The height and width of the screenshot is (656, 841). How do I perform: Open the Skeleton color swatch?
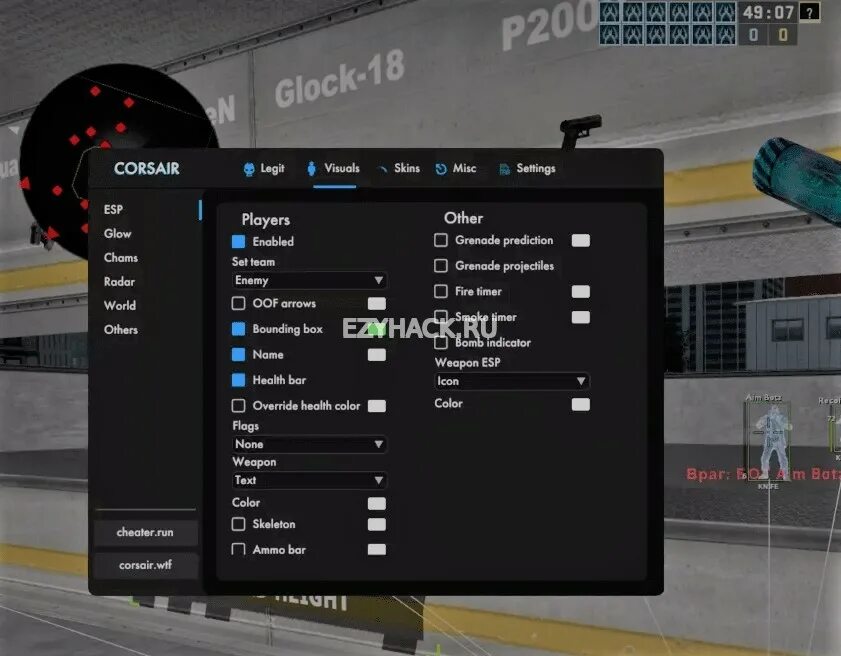pyautogui.click(x=377, y=524)
